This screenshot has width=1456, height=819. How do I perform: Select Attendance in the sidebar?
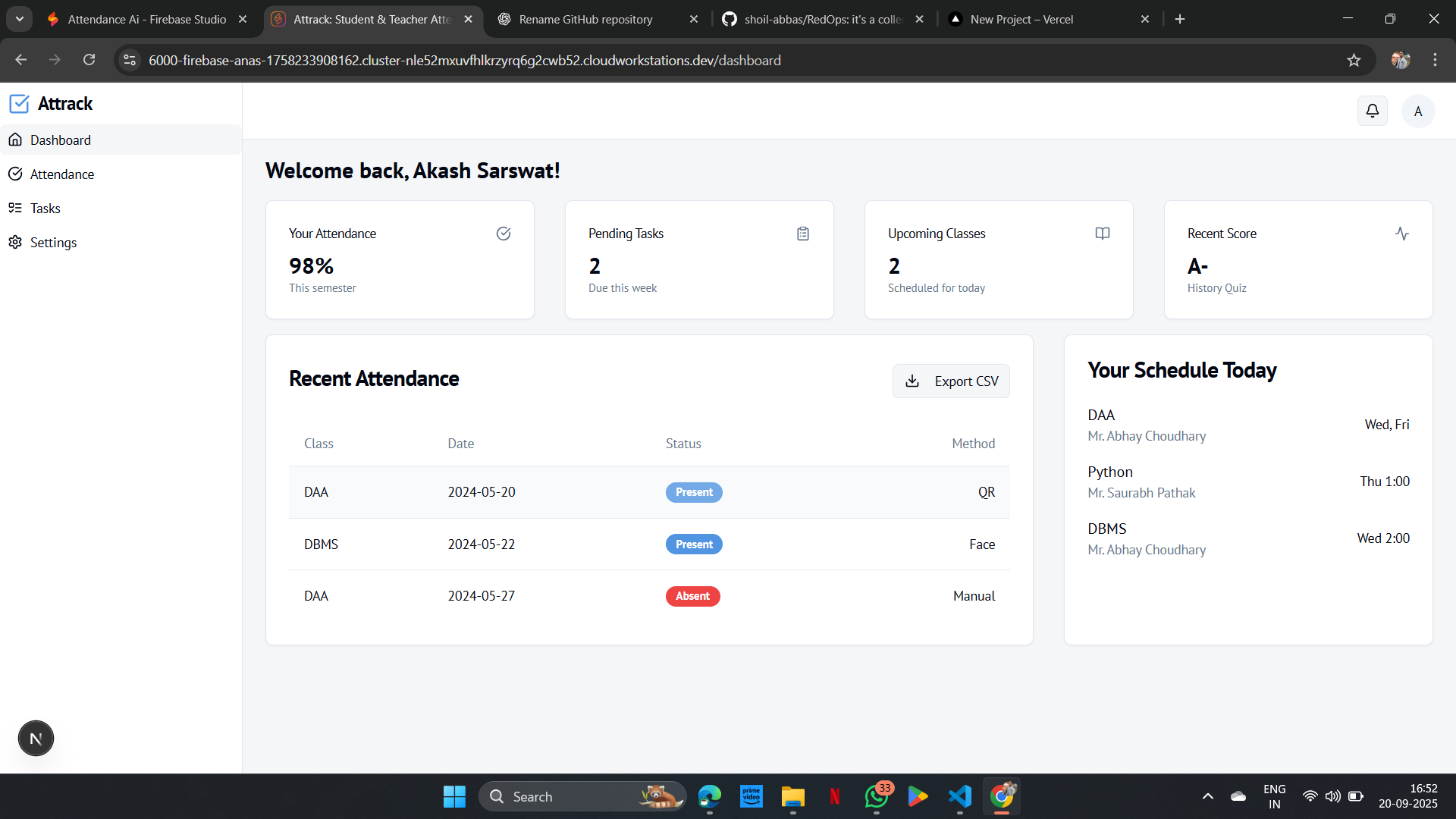[x=63, y=174]
